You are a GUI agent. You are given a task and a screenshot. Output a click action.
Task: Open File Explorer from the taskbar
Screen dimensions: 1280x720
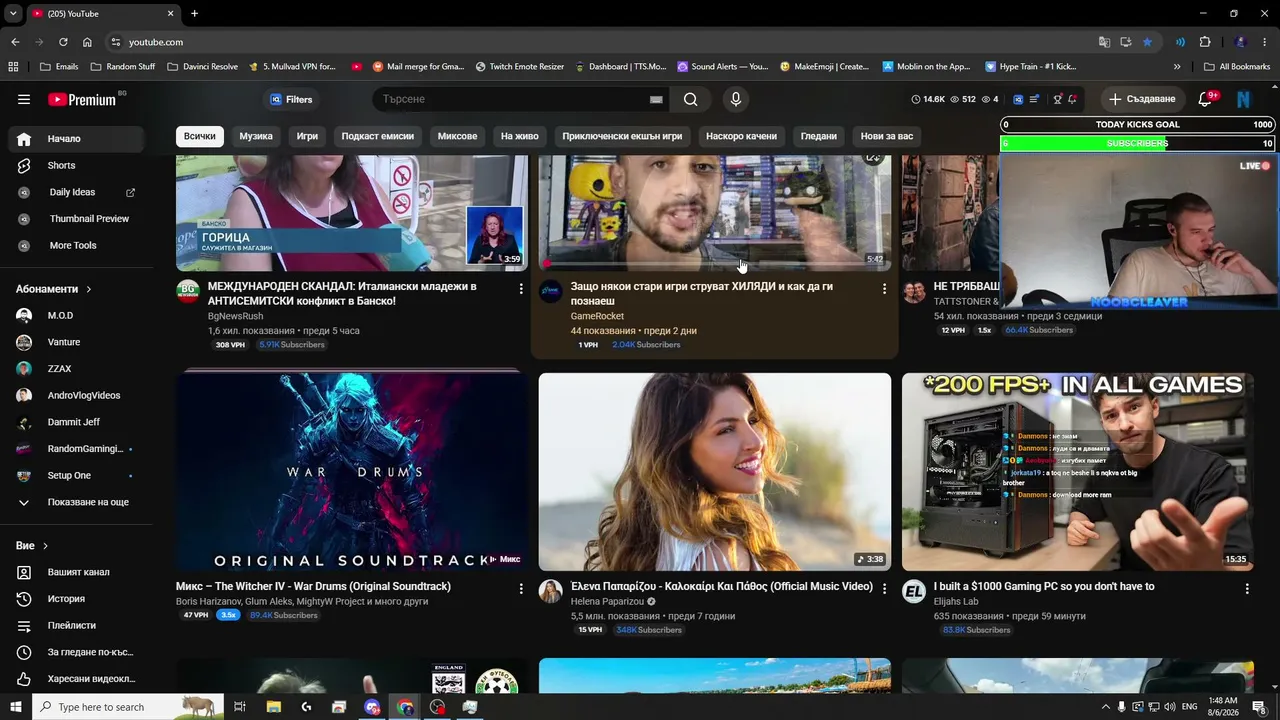pyautogui.click(x=273, y=707)
